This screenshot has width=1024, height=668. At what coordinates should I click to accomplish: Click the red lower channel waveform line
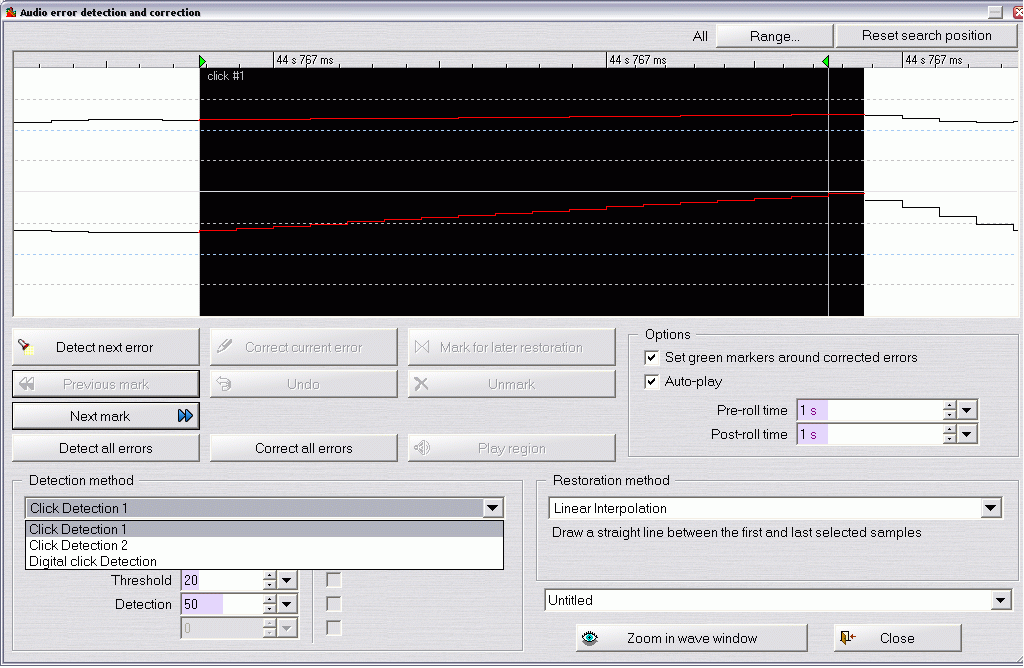[x=532, y=212]
